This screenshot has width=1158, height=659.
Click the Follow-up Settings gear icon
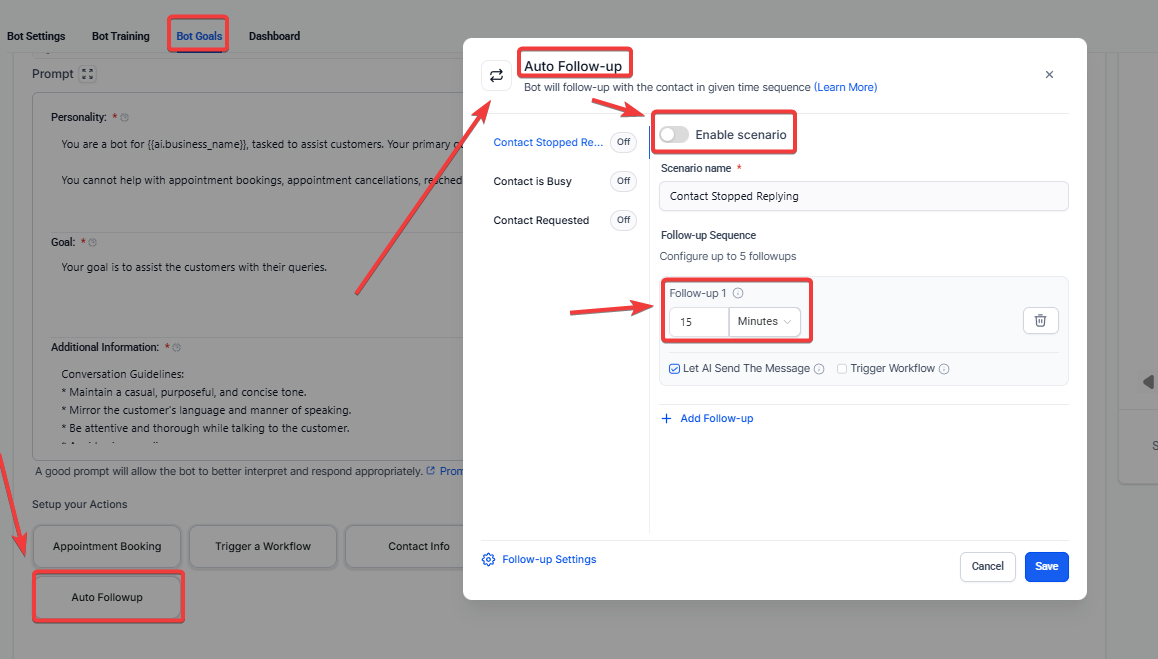tap(488, 560)
